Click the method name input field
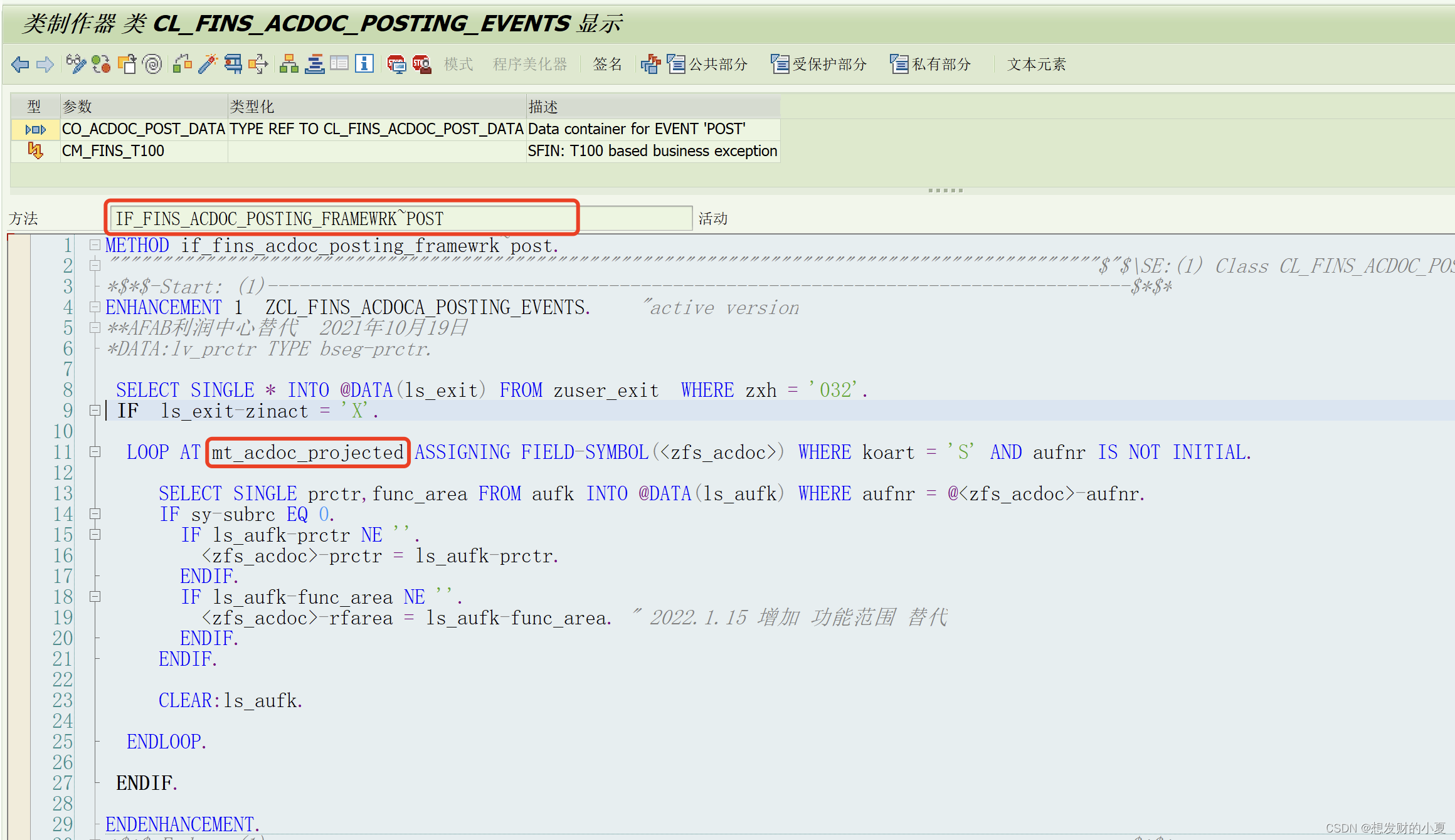Screen dimensions: 1455x840 click(x=401, y=219)
